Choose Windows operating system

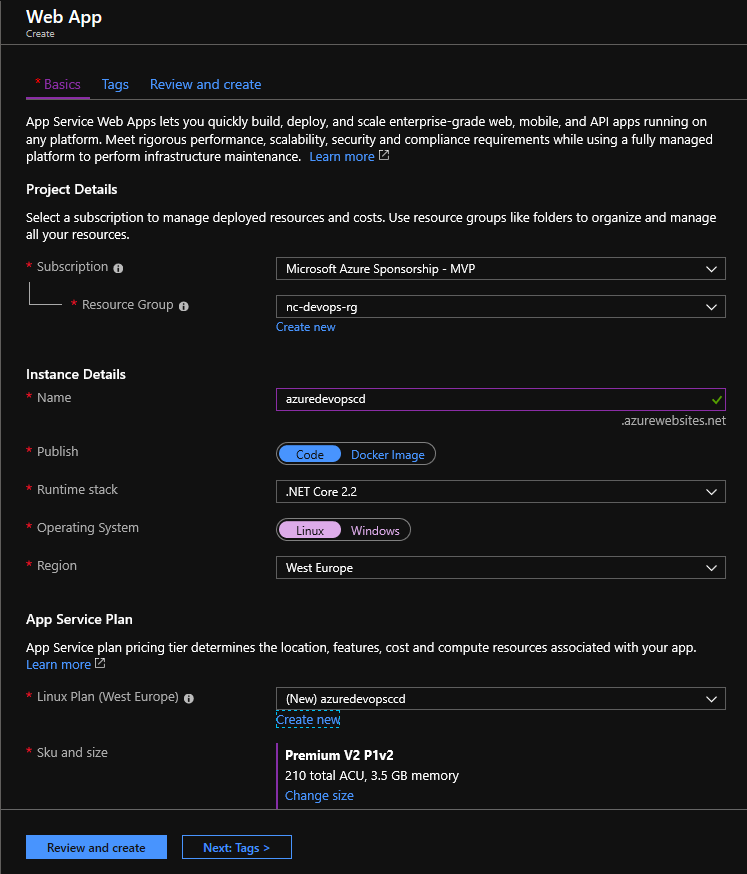pos(375,530)
